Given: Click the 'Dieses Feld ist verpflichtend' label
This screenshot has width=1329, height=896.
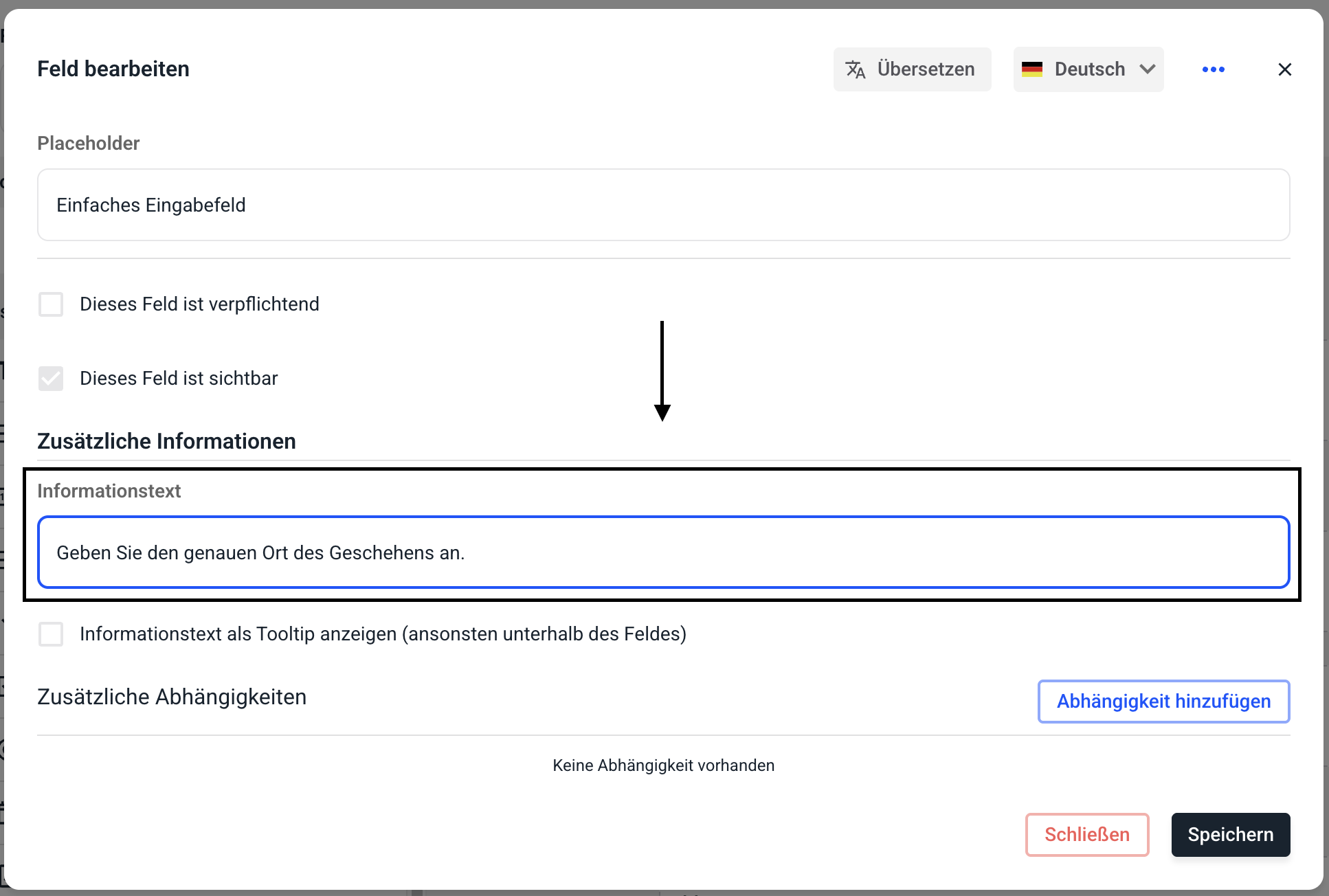Looking at the screenshot, I should [199, 304].
